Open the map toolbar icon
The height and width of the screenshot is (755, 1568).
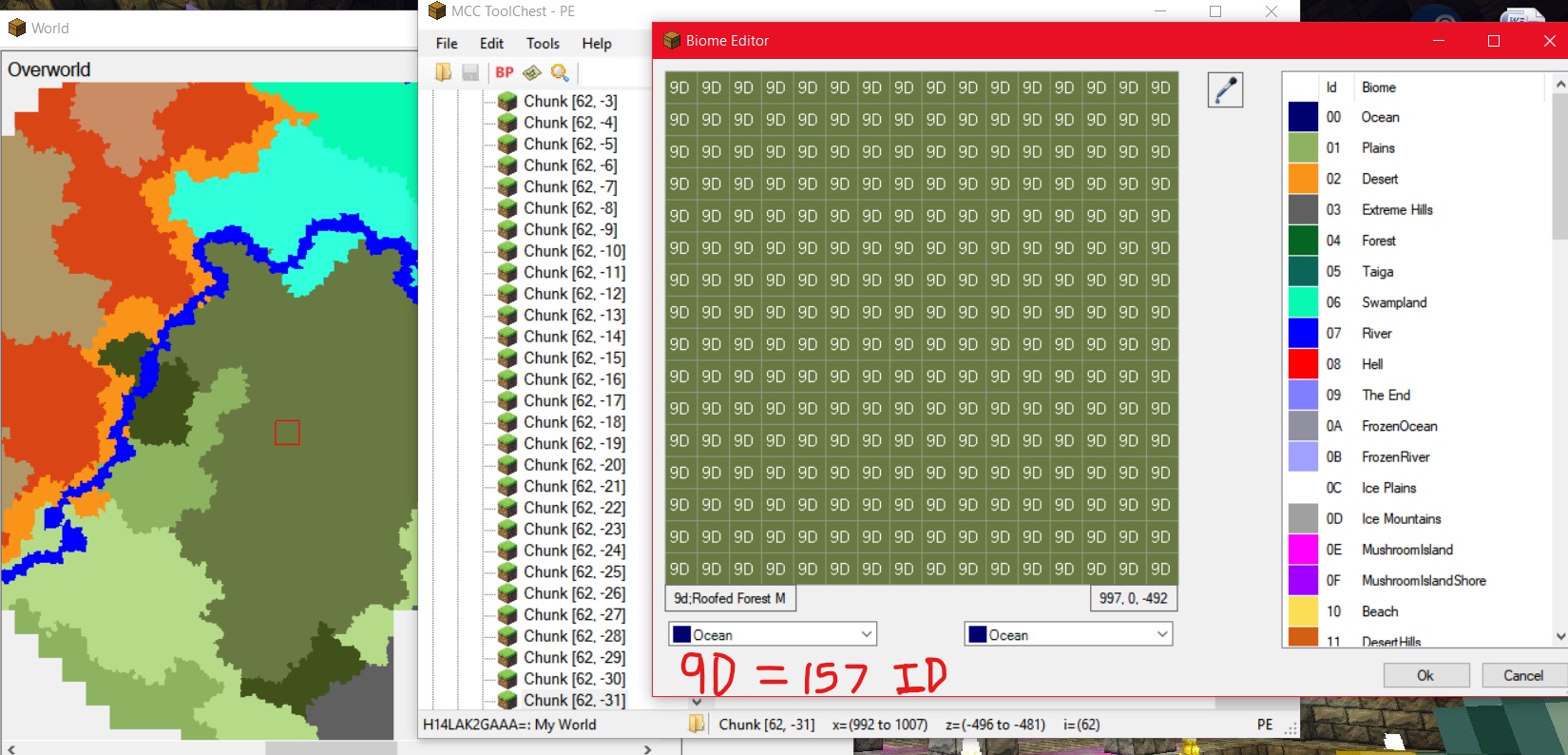click(532, 72)
